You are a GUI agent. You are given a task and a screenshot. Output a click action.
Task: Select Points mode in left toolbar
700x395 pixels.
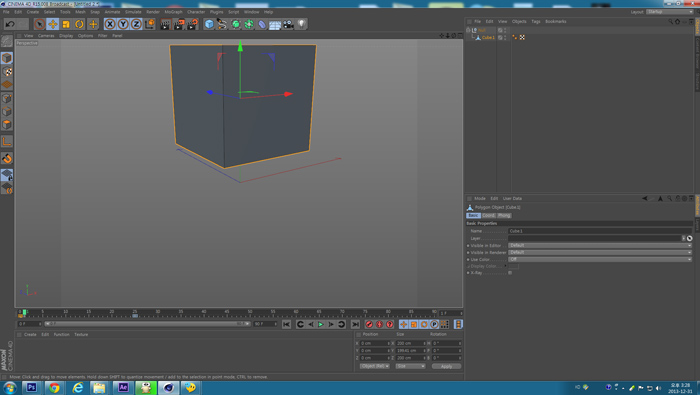7,98
